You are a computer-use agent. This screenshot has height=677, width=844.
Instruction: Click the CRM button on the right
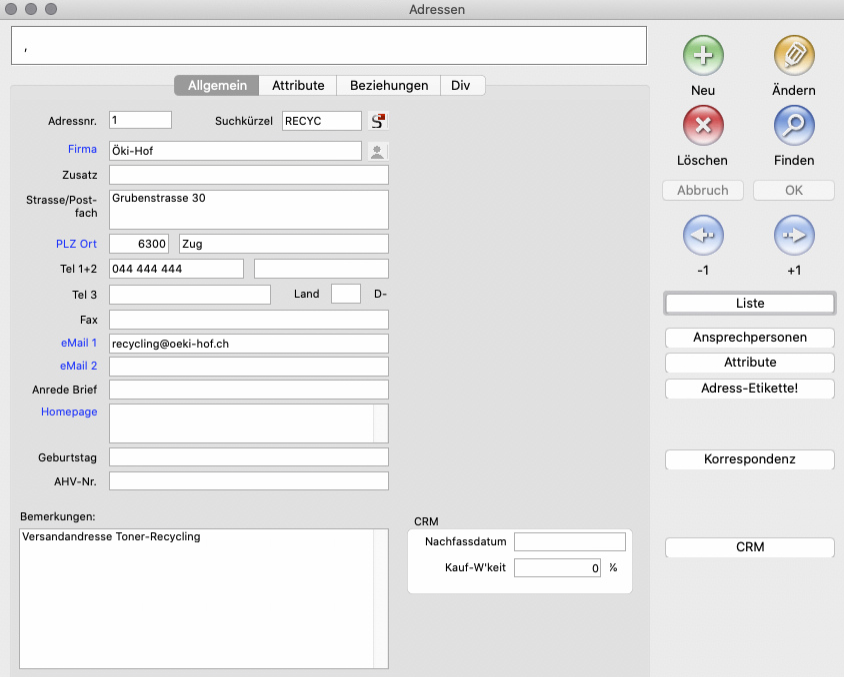(750, 547)
